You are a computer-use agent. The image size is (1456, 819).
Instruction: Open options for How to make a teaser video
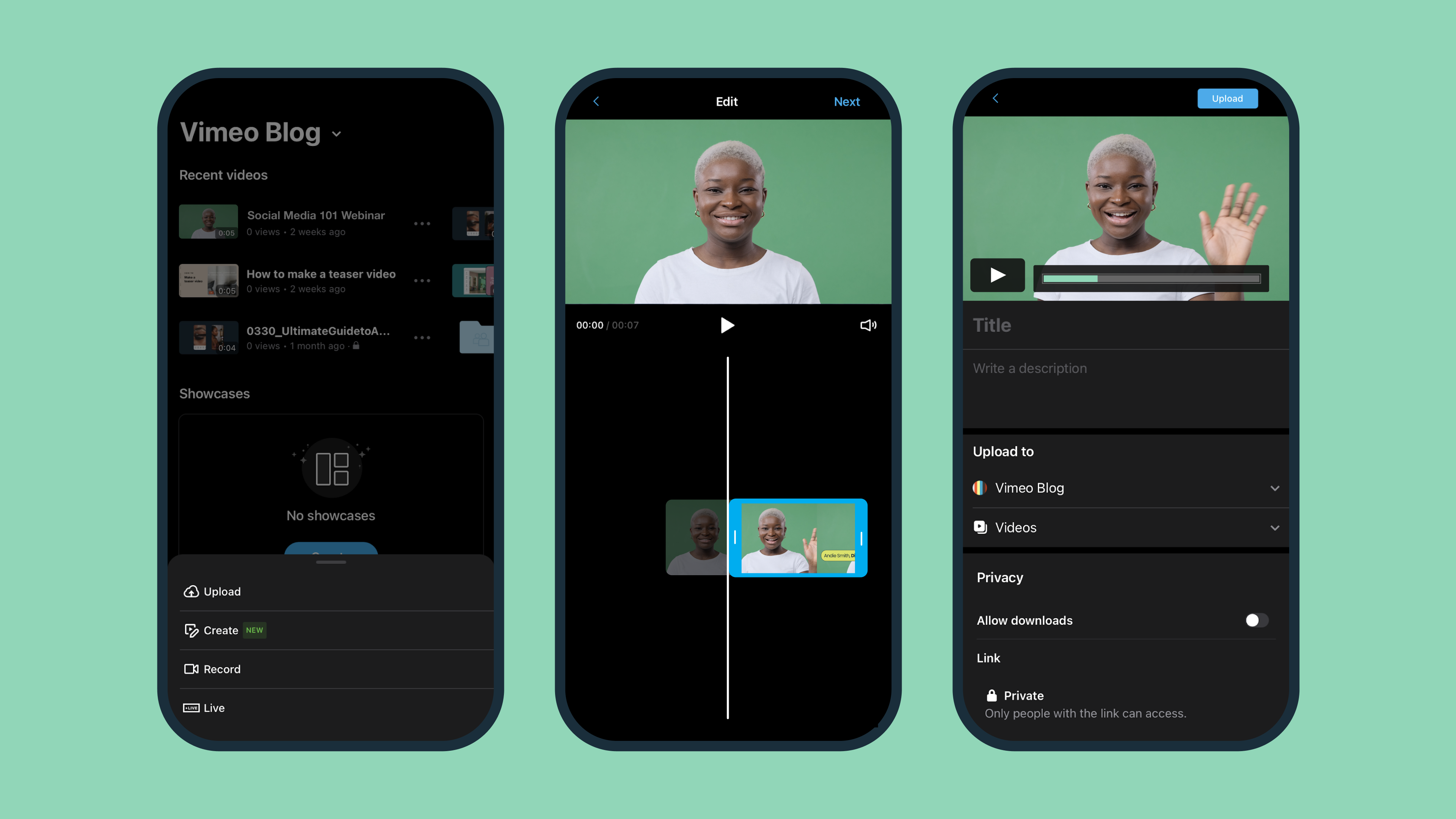(x=422, y=281)
